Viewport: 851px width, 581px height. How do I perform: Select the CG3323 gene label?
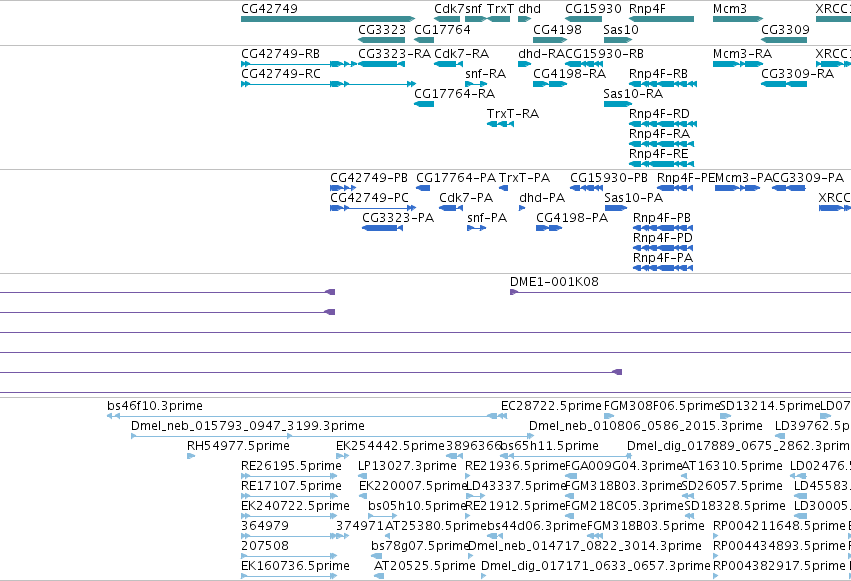click(382, 29)
